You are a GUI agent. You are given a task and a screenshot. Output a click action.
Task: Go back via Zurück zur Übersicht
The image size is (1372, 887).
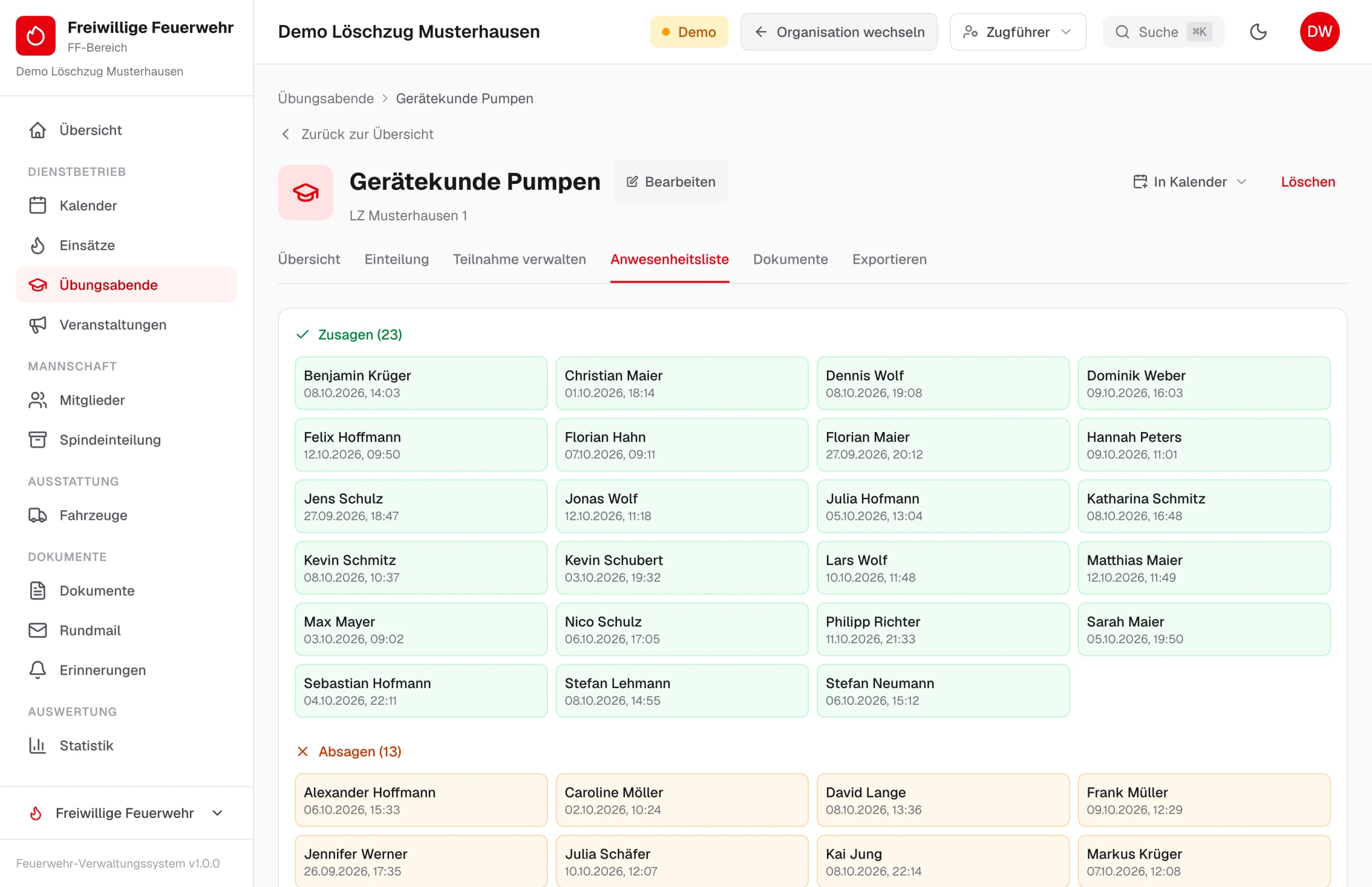tap(357, 134)
